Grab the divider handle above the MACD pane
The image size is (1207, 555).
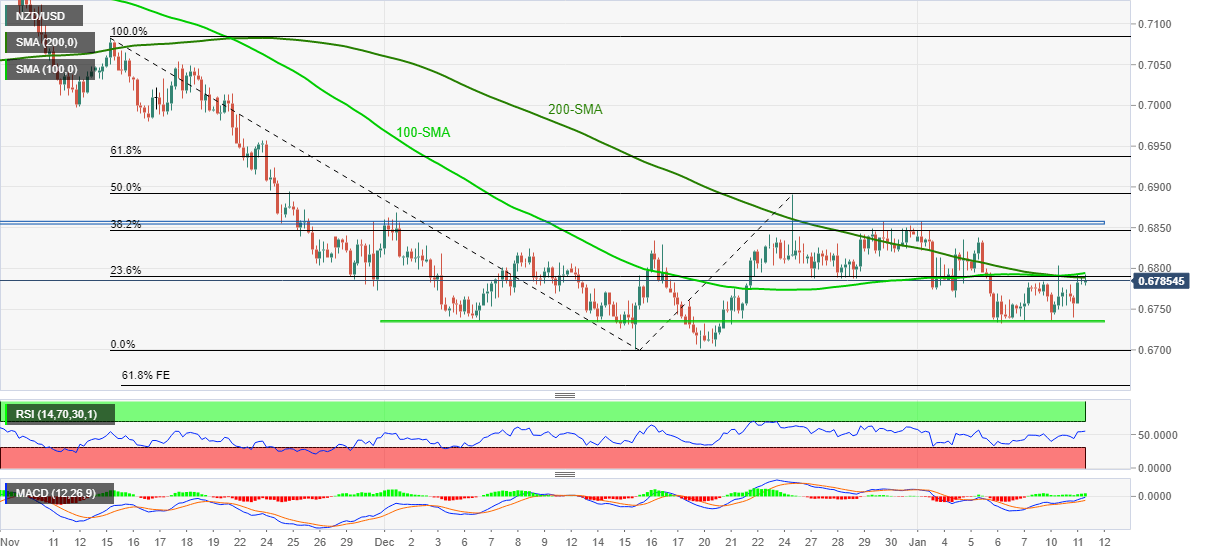565,475
